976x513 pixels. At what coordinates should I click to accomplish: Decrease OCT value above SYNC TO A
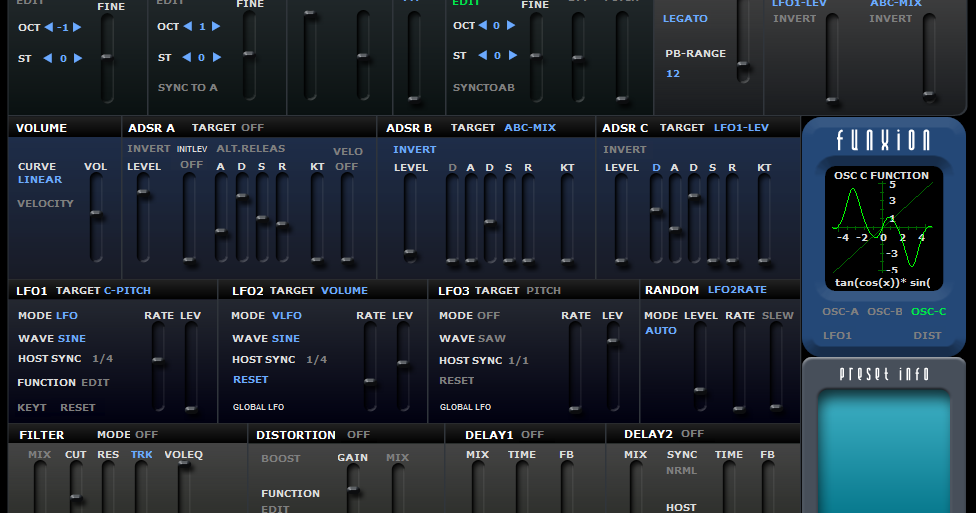point(187,26)
